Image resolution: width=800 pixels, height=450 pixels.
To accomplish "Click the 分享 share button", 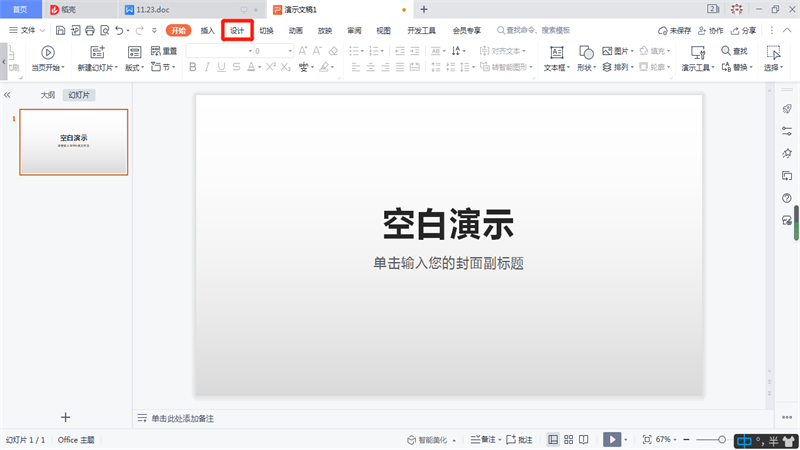I will pos(743,31).
